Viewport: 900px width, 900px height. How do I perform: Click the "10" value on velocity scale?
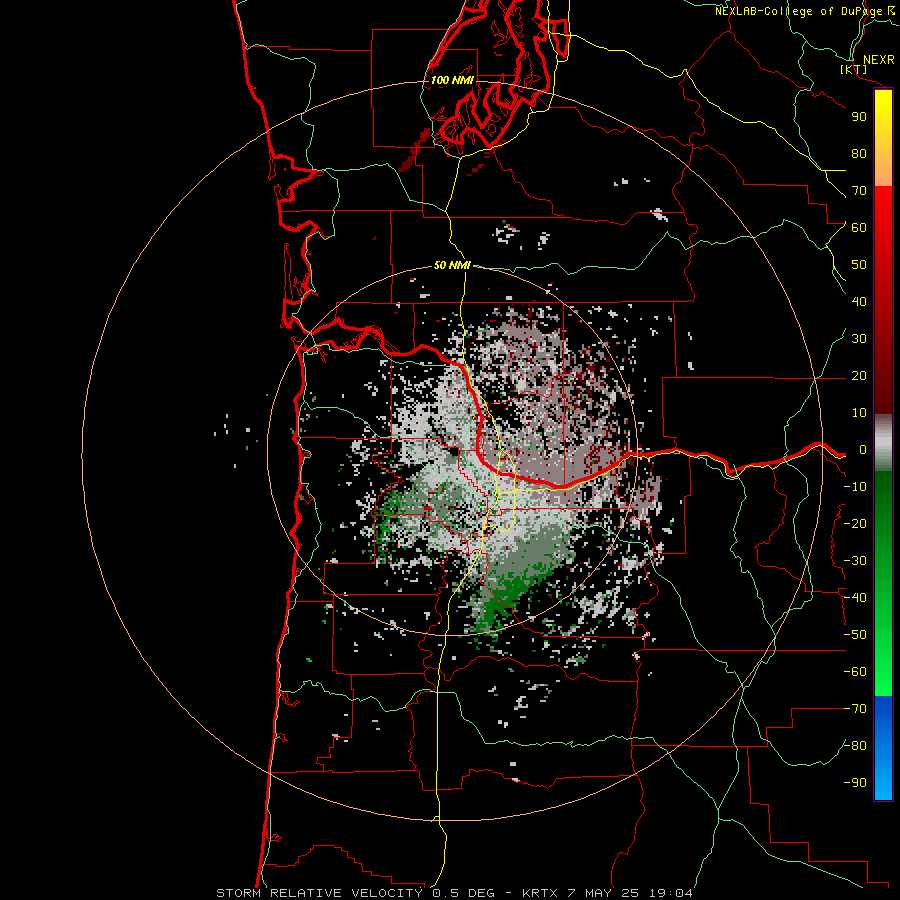coord(859,413)
